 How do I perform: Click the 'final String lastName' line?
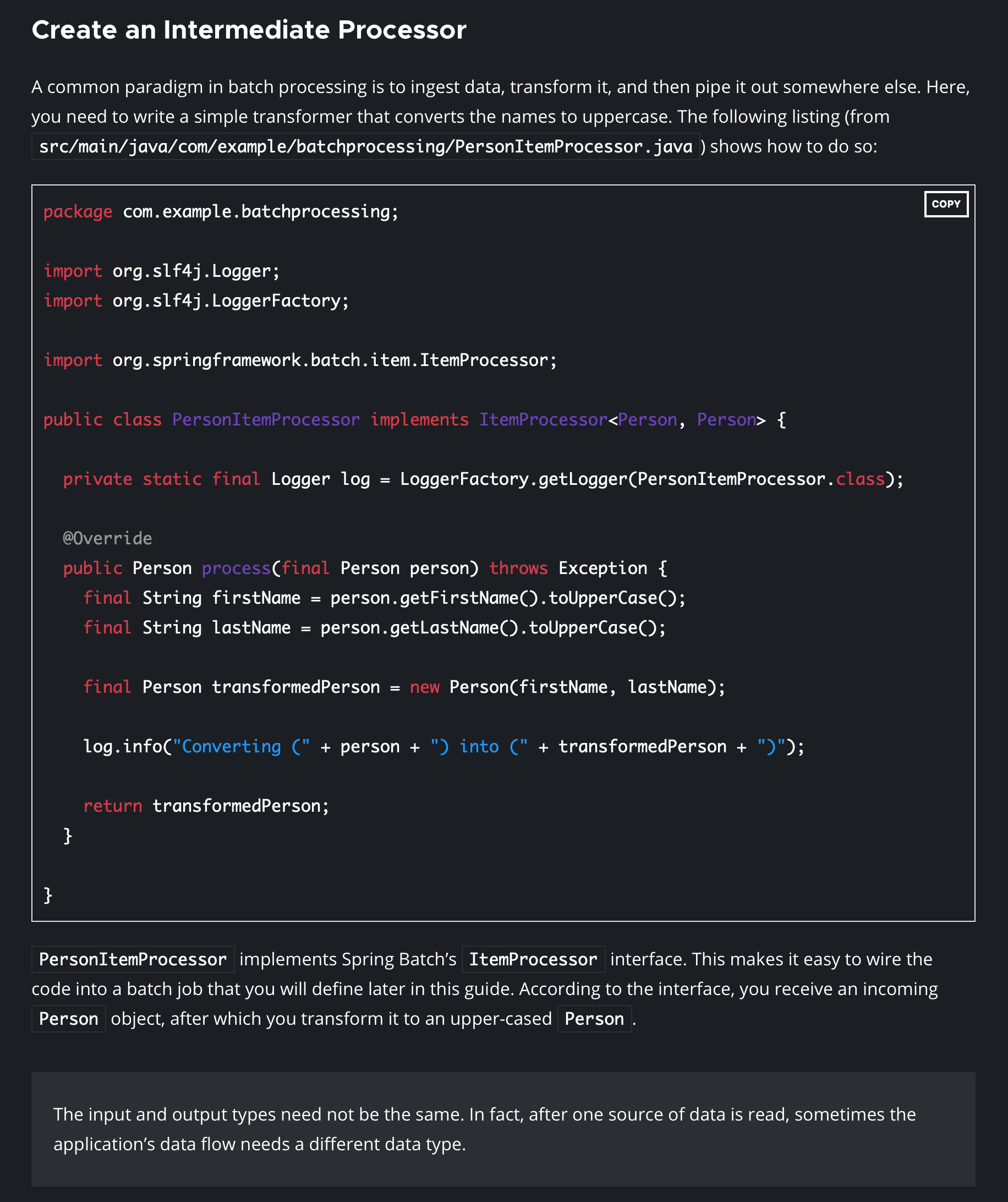coord(374,628)
